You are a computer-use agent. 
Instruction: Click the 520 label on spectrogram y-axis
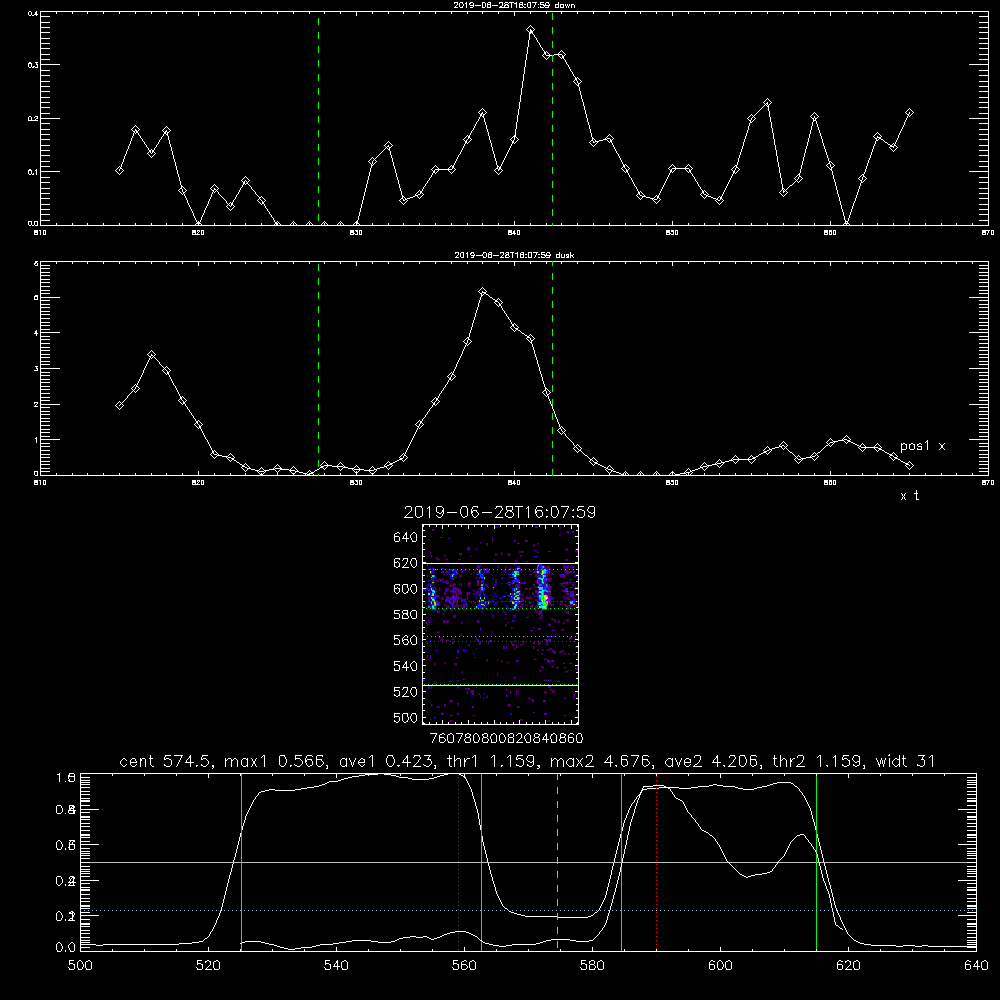pos(406,692)
